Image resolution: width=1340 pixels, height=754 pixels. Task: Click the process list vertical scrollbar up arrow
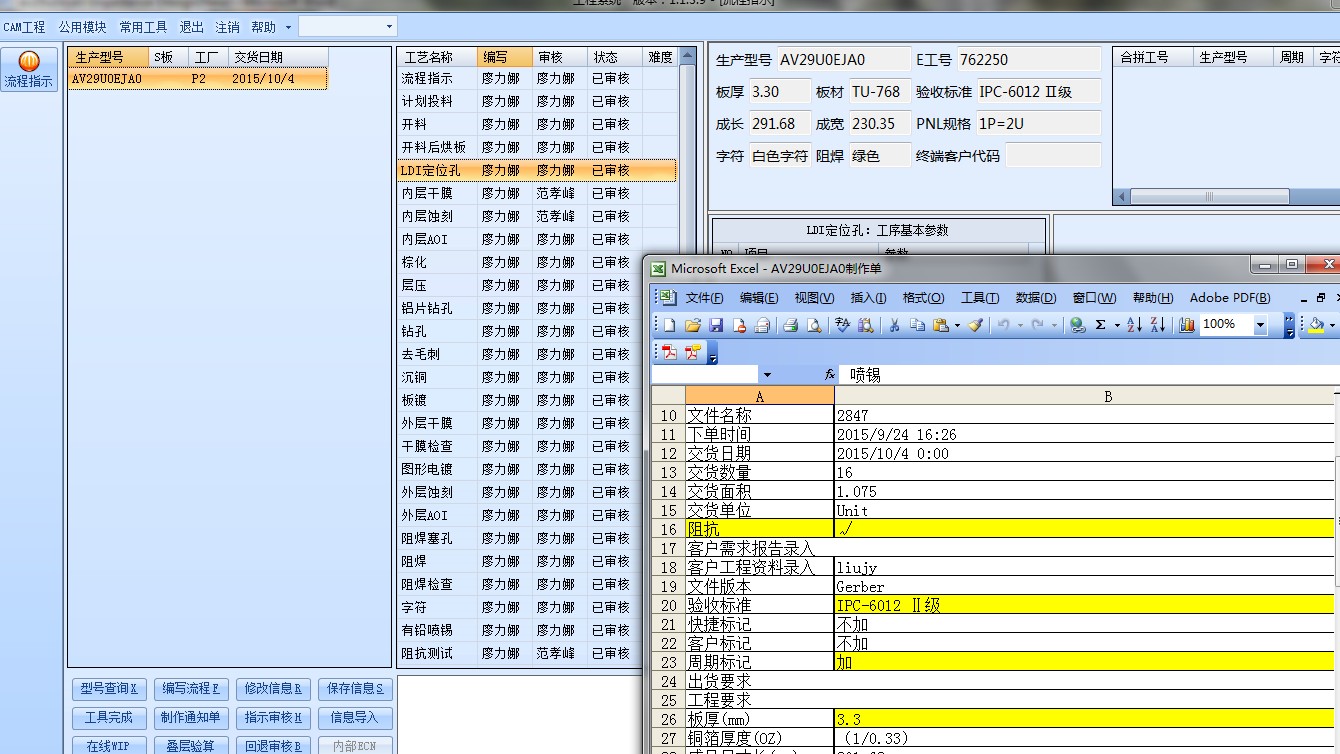coord(688,57)
